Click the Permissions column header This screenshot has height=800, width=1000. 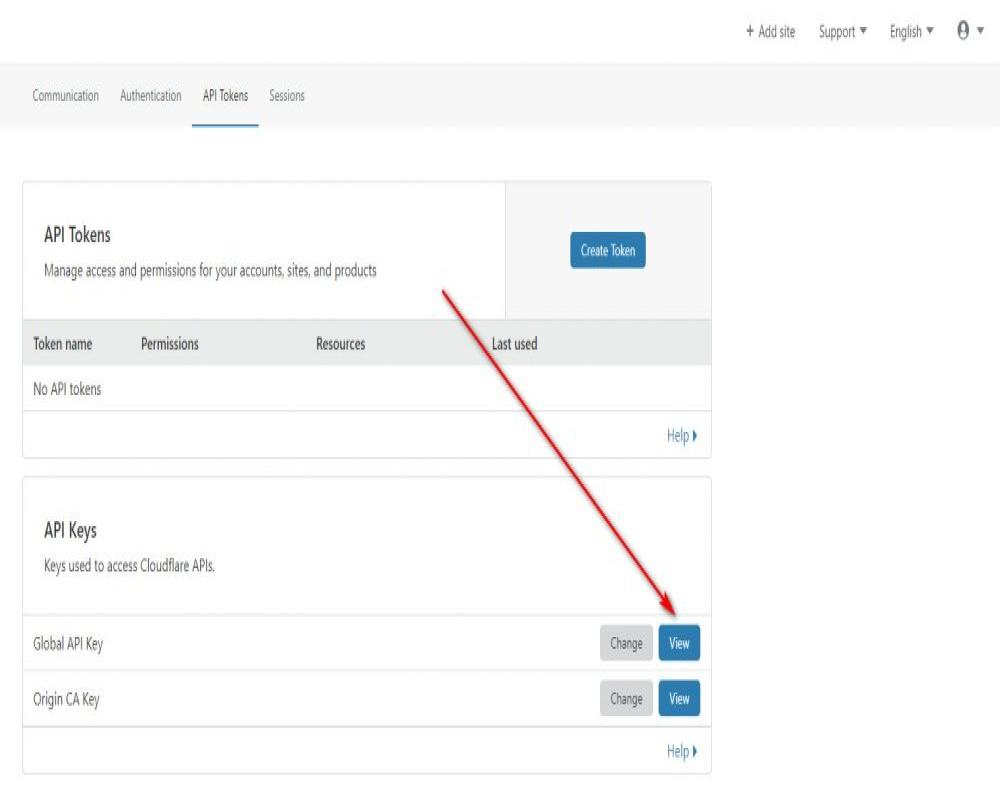[170, 344]
